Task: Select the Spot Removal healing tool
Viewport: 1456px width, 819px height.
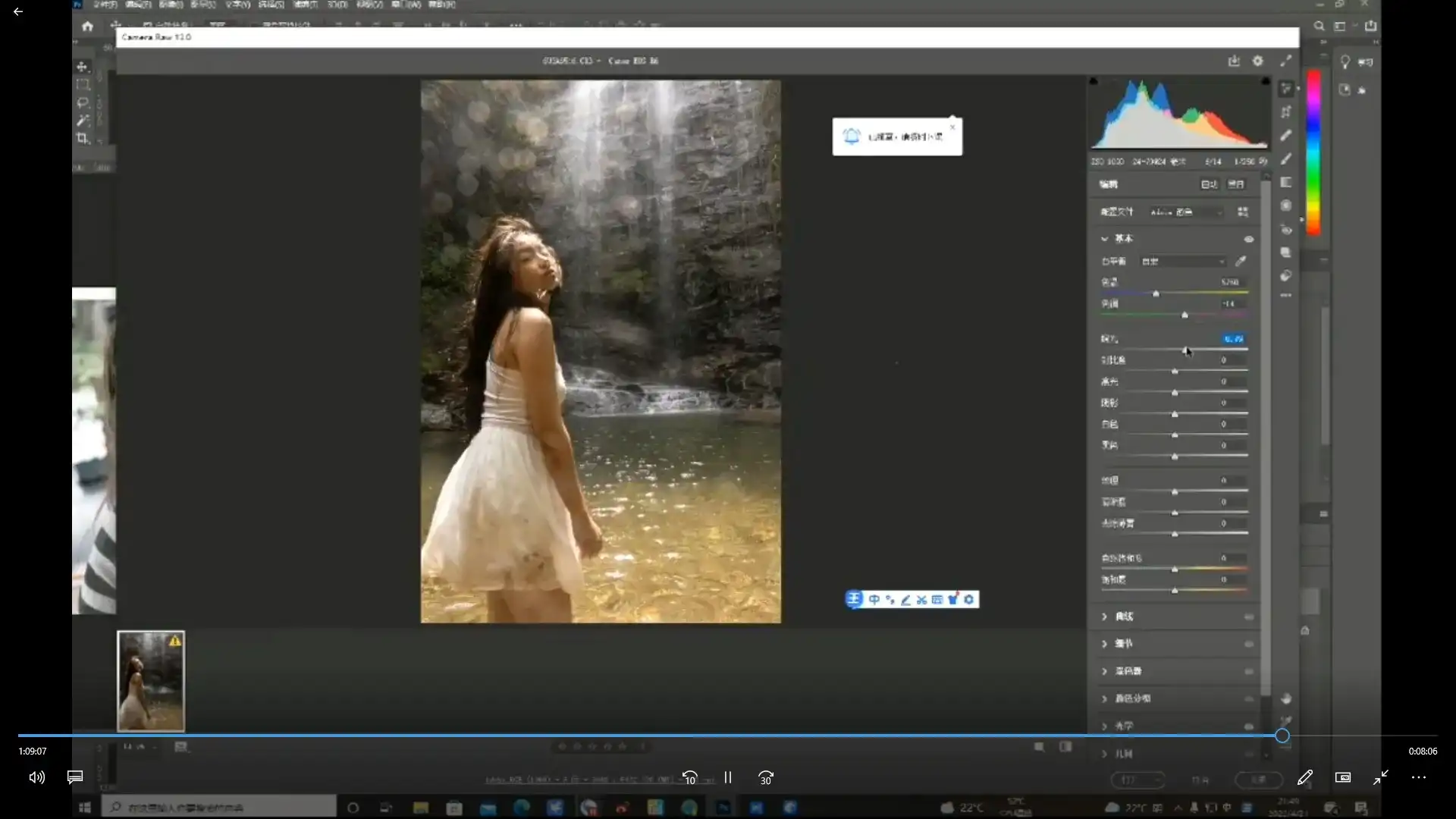Action: (x=1286, y=136)
